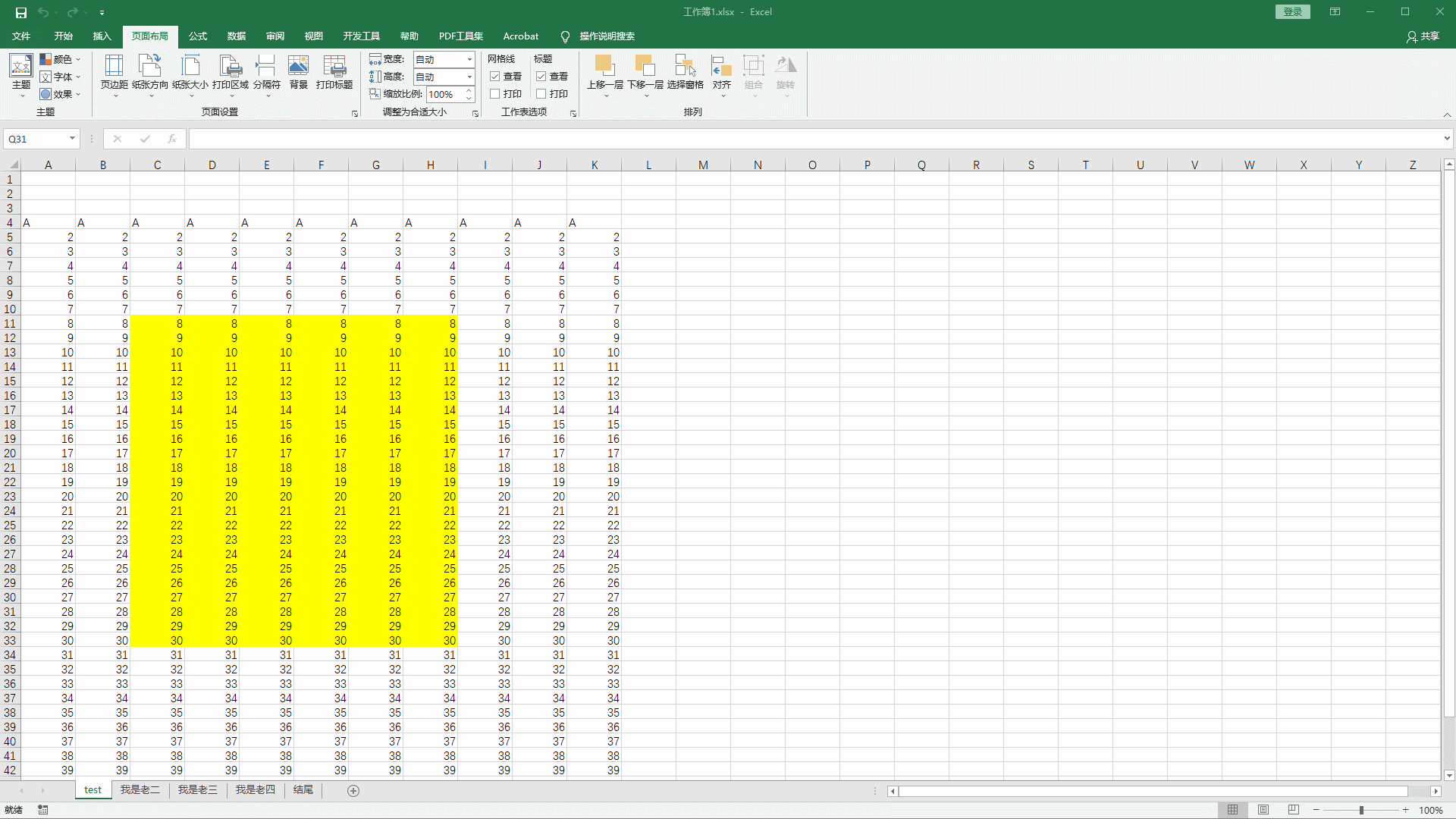Toggle Headings Print (打印) checkbox
1456x819 pixels.
coord(541,94)
